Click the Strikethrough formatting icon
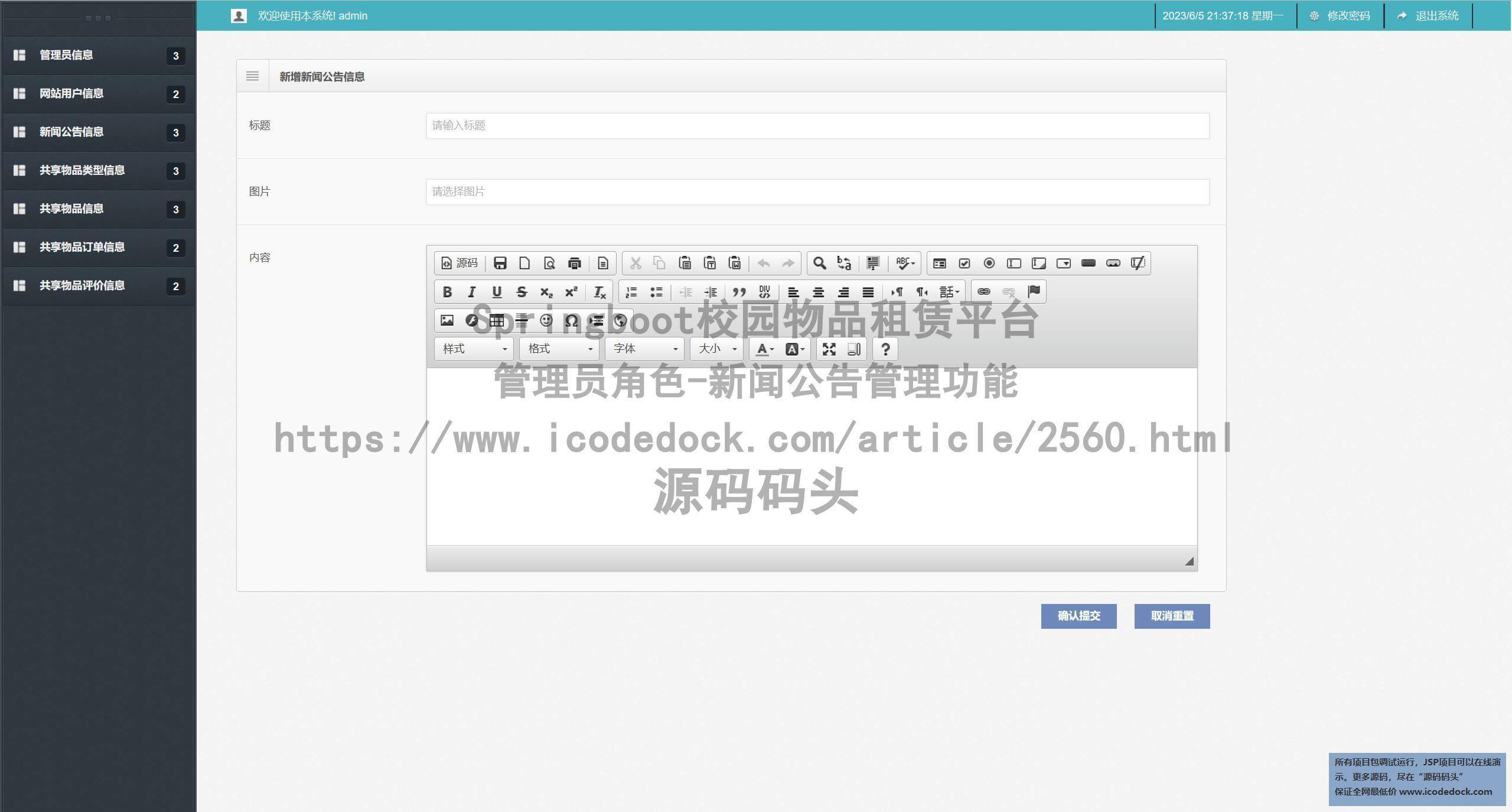 (x=522, y=291)
